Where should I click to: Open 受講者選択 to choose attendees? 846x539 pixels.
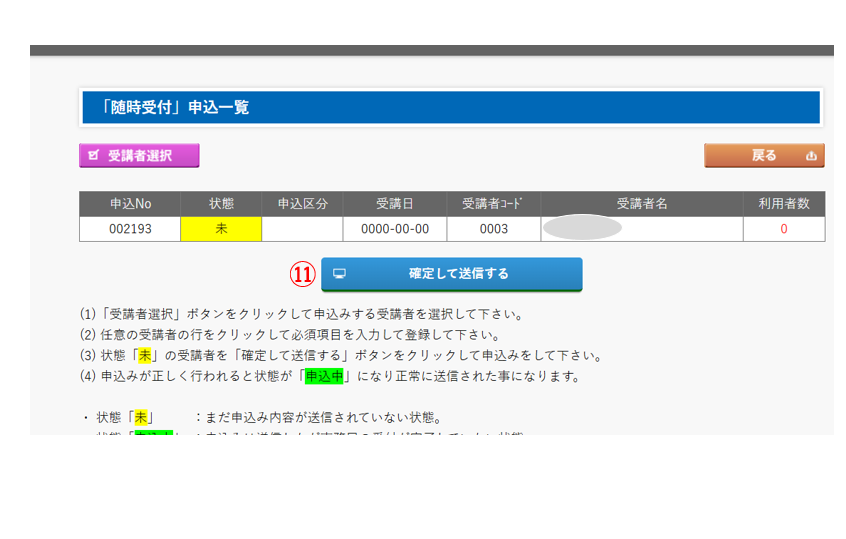[139, 156]
